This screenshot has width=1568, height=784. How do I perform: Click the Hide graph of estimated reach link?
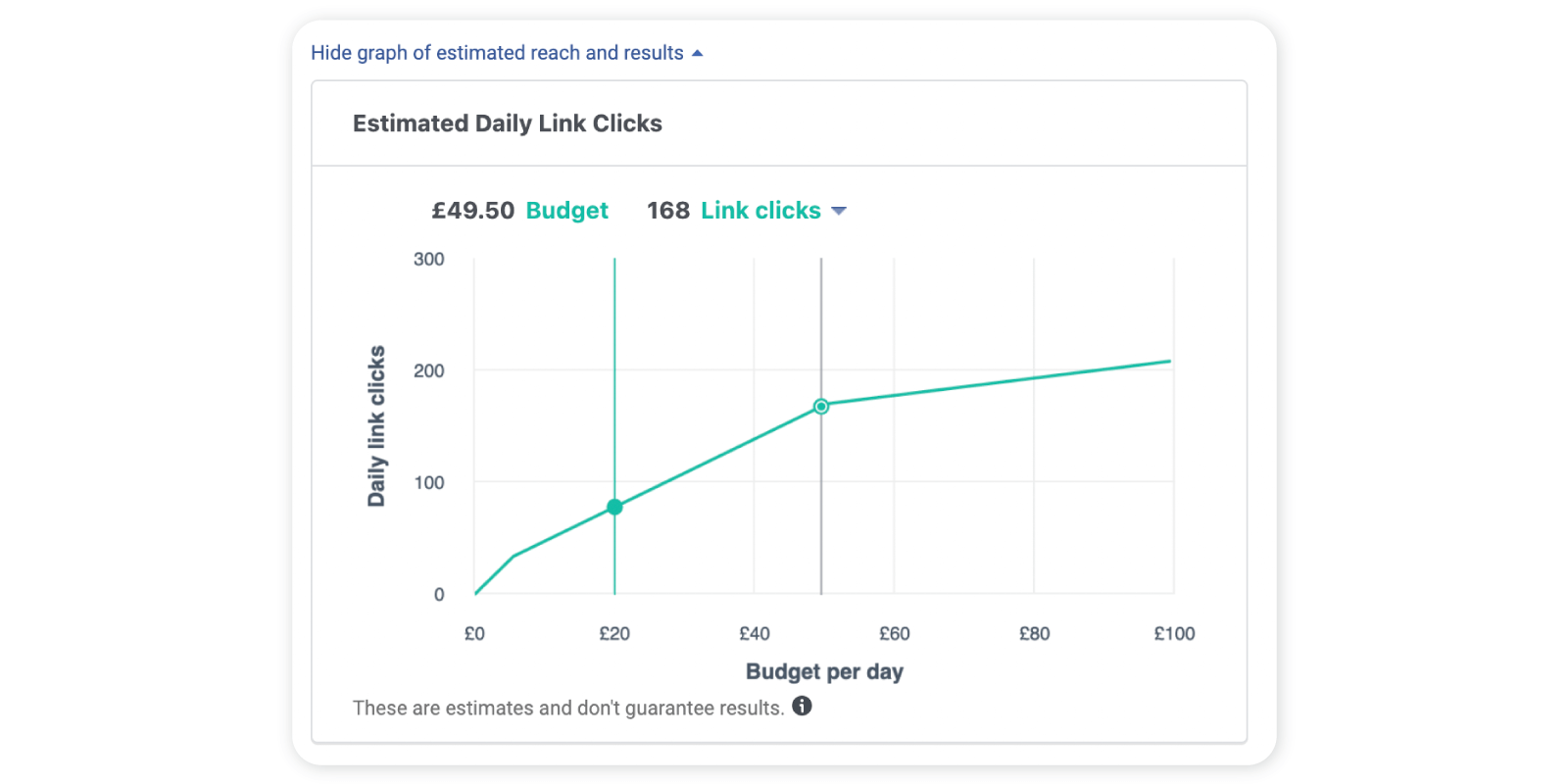497,52
